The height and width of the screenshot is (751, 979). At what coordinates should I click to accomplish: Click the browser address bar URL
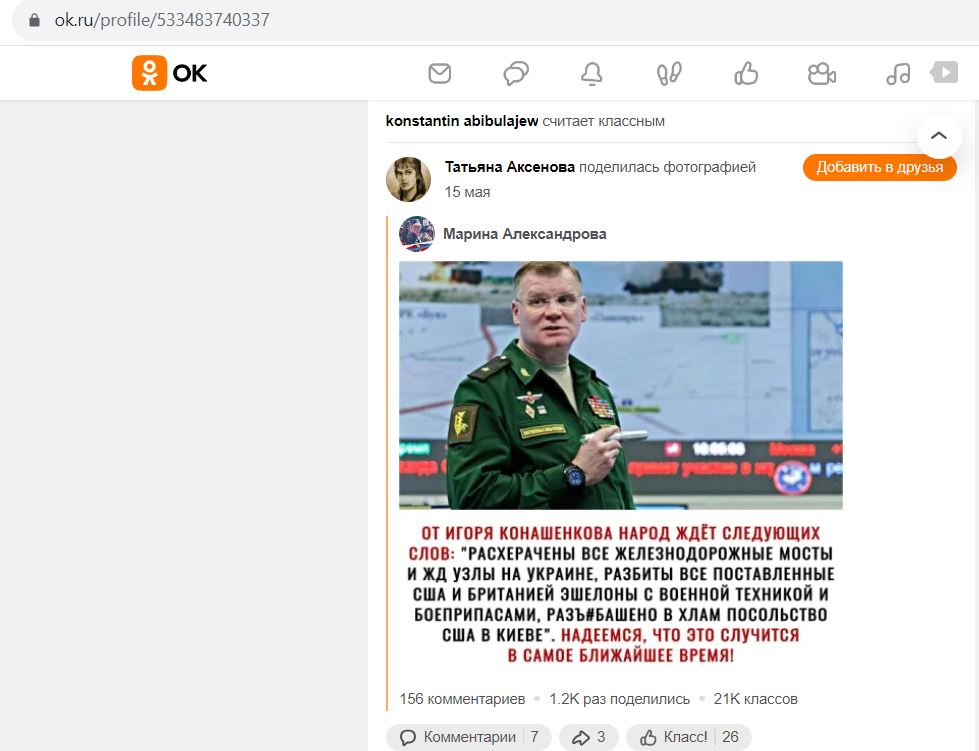point(162,20)
